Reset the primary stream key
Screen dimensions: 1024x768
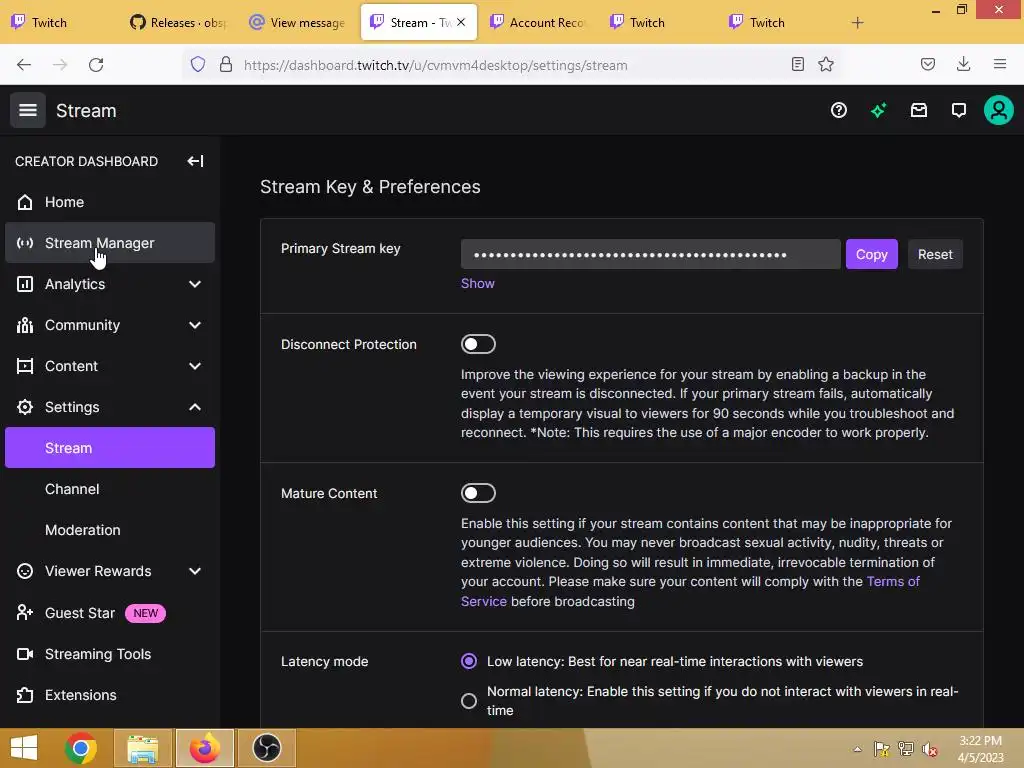click(x=935, y=254)
